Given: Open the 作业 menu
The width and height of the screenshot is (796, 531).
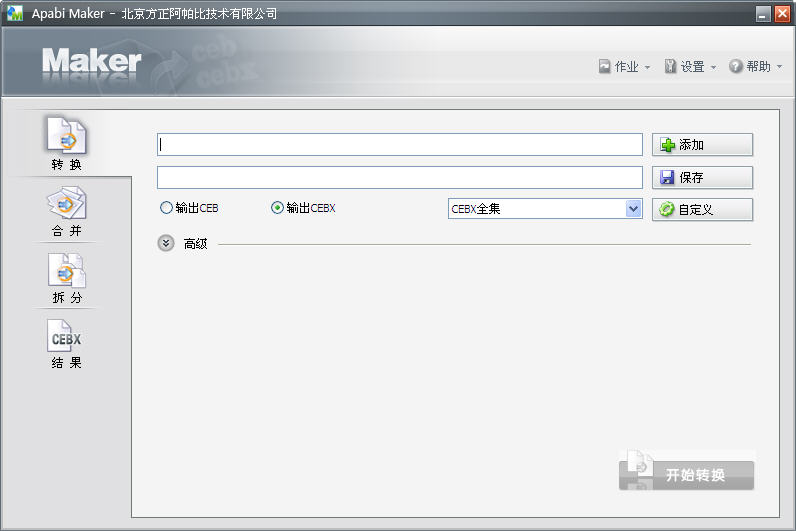Looking at the screenshot, I should click(x=624, y=67).
